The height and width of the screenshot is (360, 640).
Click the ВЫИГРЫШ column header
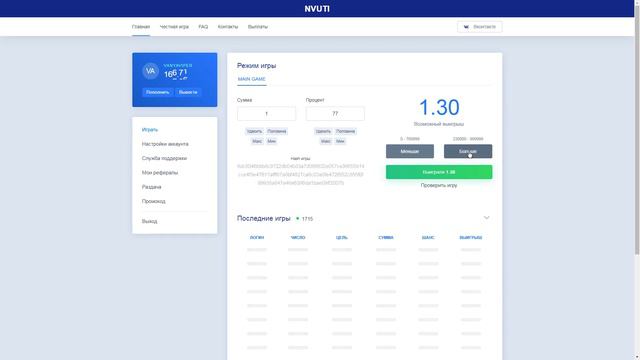tap(471, 238)
